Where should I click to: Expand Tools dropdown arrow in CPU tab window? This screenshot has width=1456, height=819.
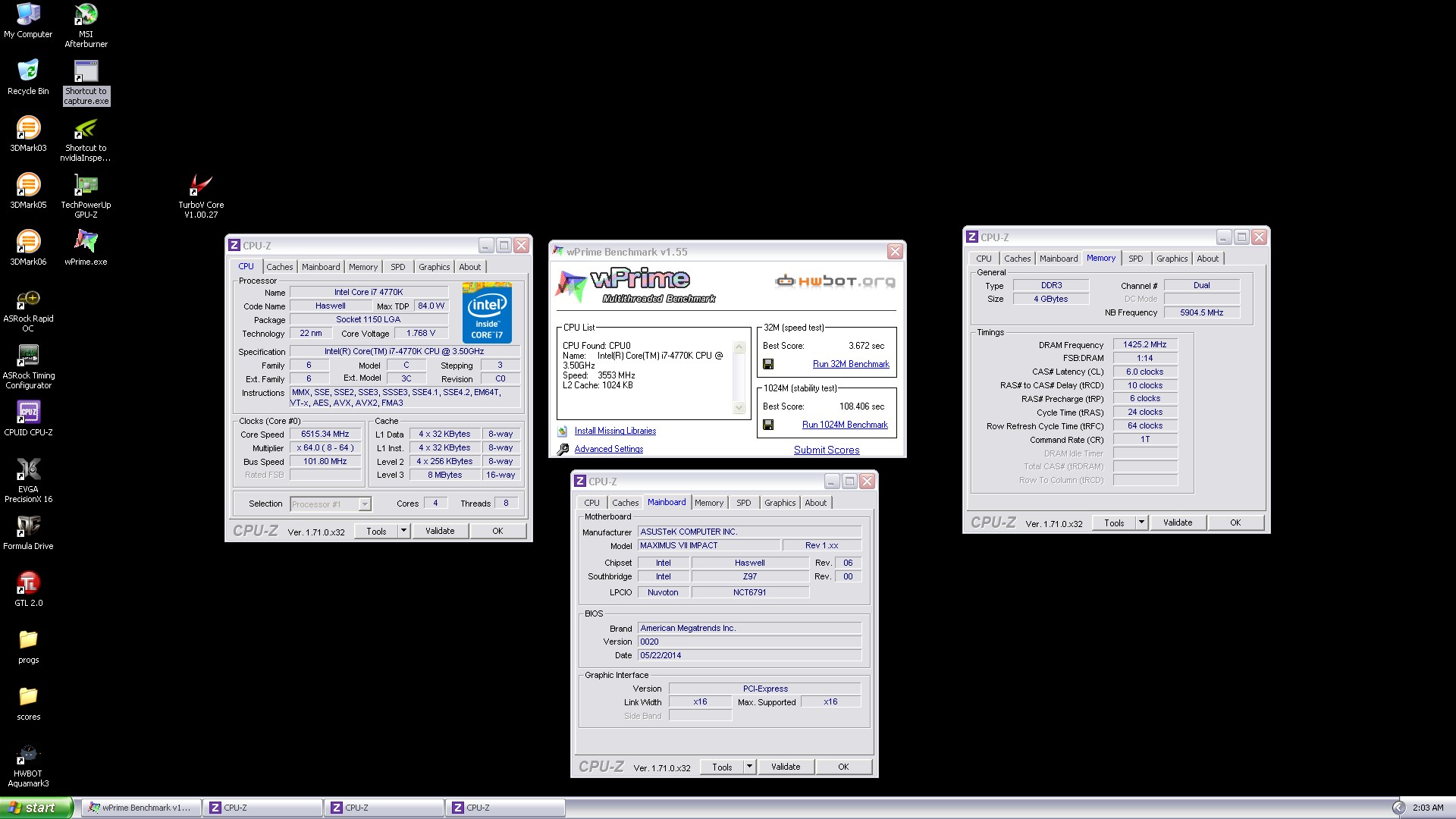click(x=403, y=531)
